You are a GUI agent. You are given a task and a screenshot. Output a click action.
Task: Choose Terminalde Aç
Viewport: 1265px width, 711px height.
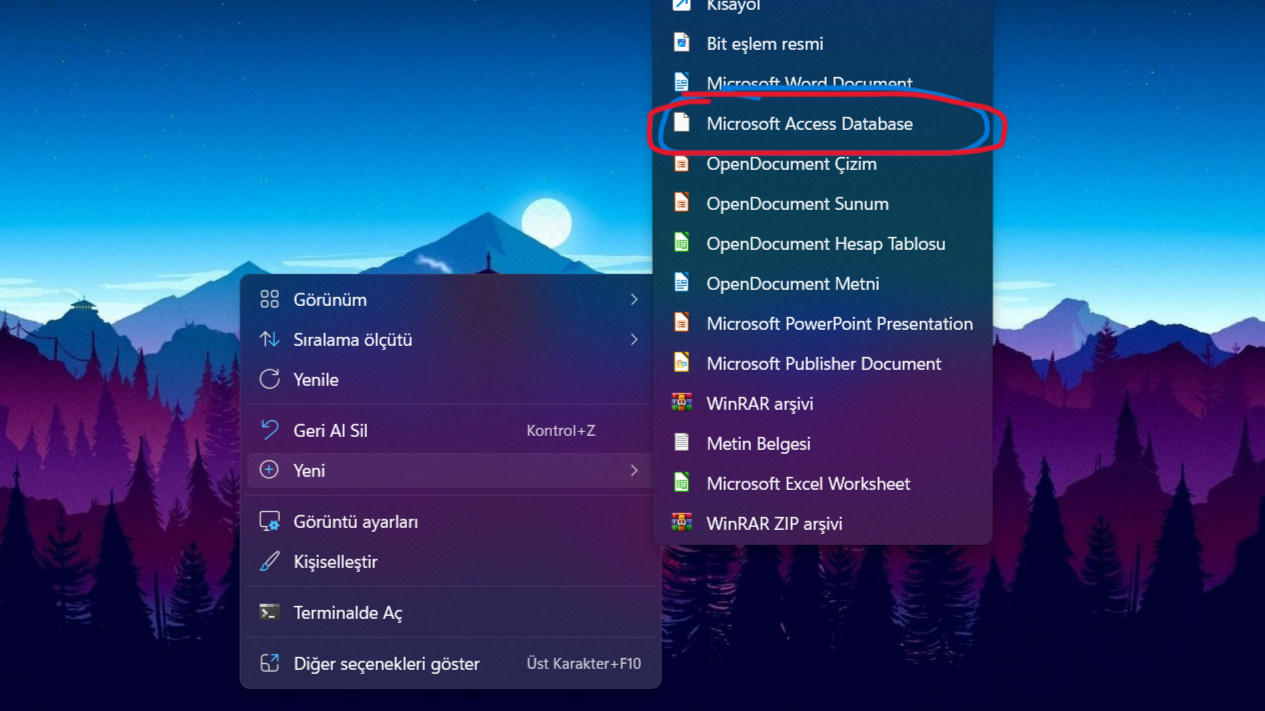point(449,613)
